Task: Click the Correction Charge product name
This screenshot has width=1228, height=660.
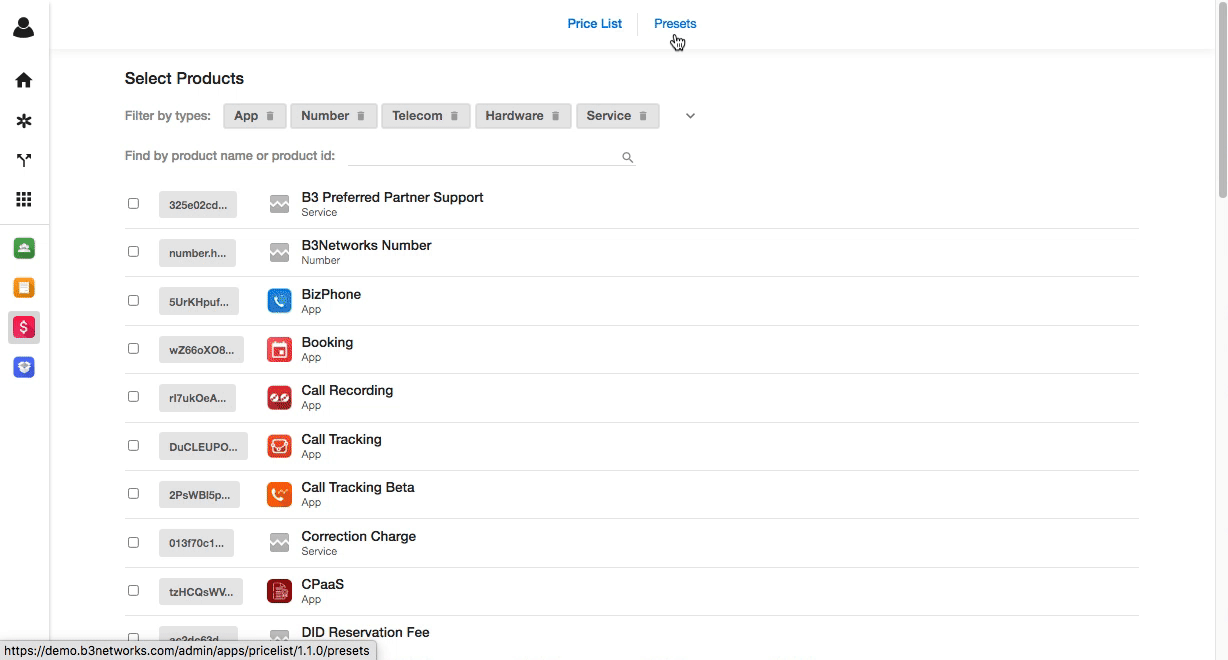Action: point(359,536)
